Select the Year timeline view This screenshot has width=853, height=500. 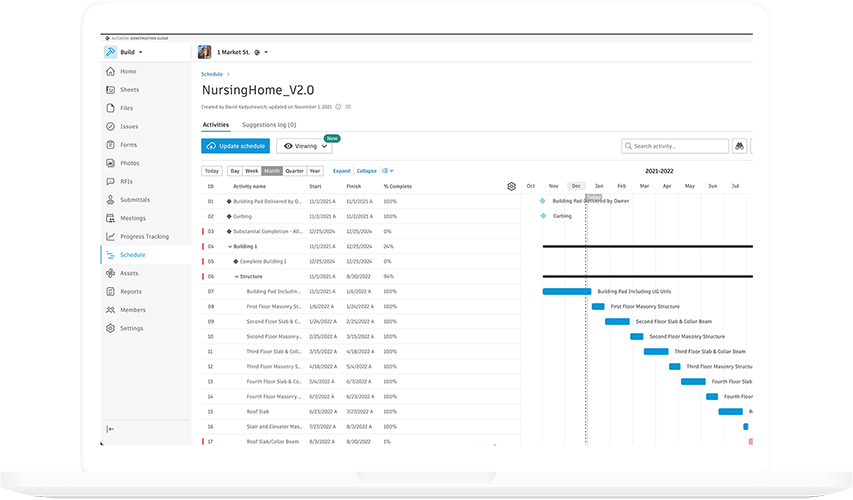315,171
